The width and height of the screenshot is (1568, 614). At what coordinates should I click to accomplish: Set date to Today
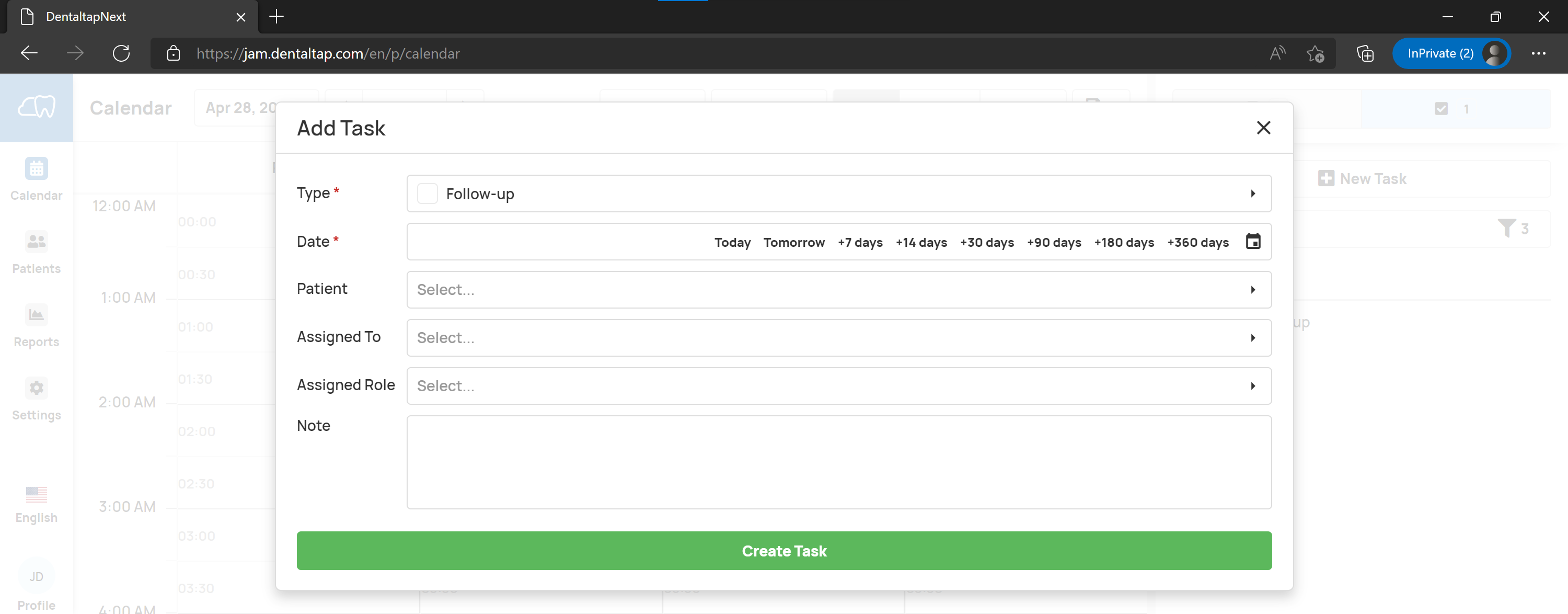click(732, 243)
